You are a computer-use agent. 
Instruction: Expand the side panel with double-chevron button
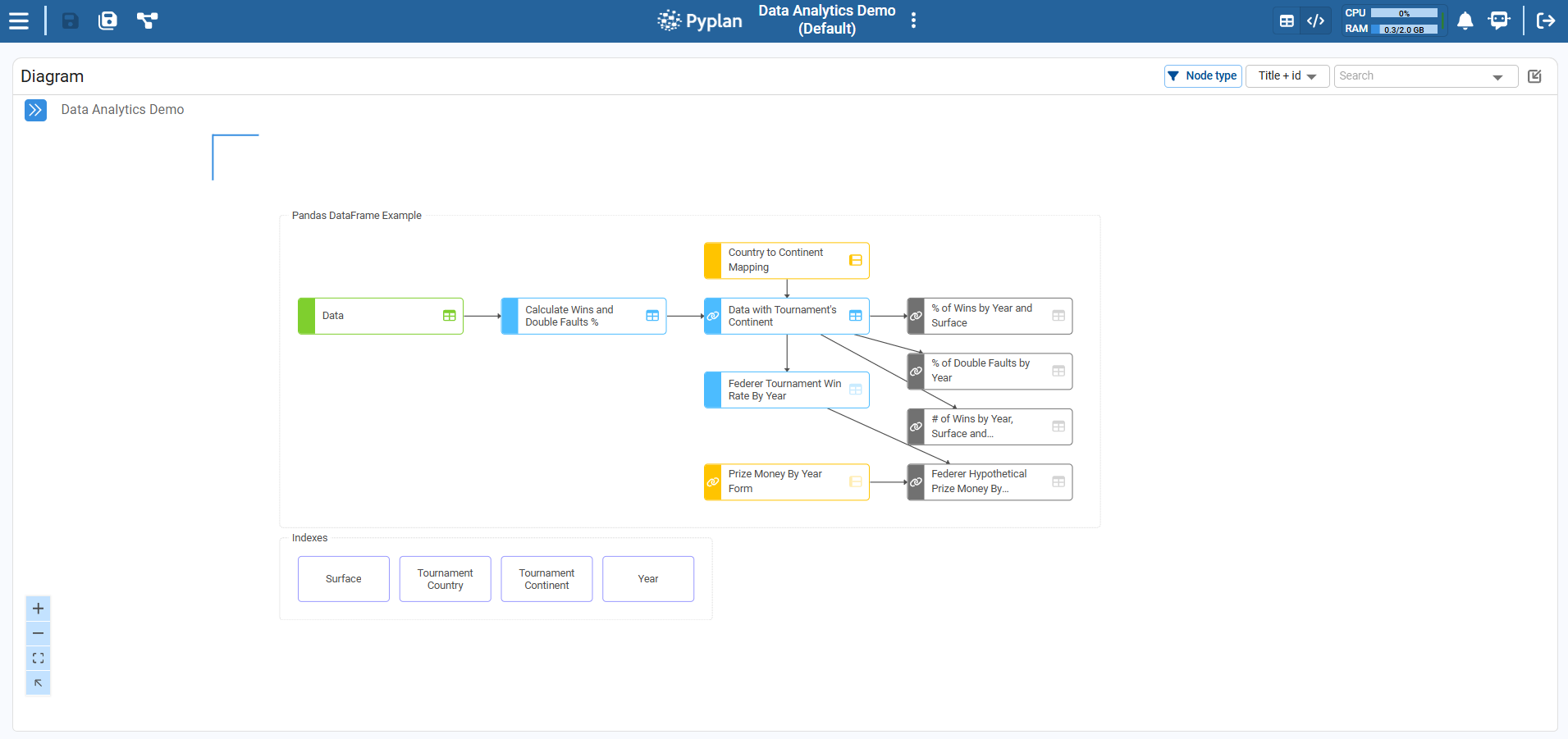click(35, 110)
